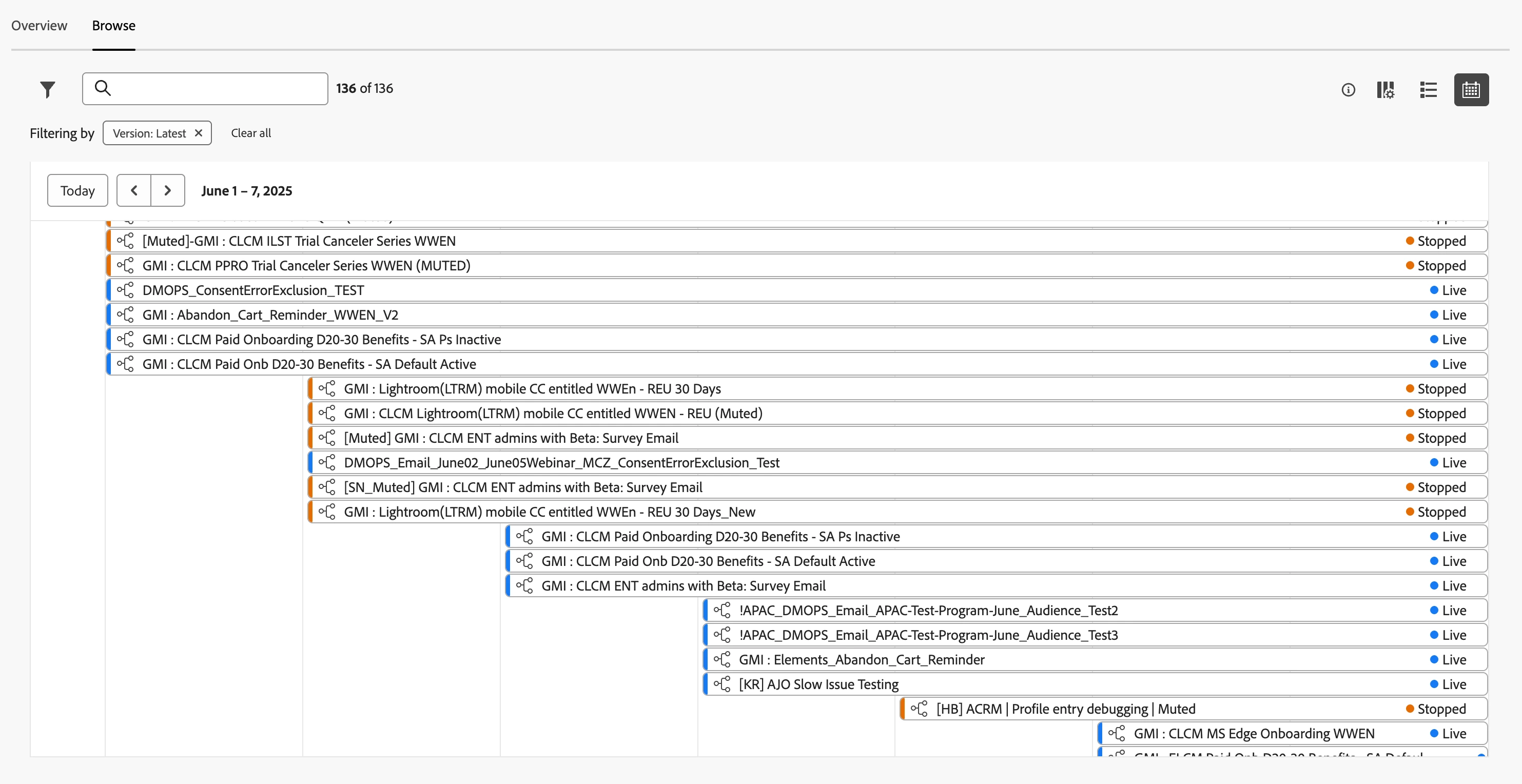Viewport: 1522px width, 784px height.
Task: Click the info circle icon
Action: pos(1348,90)
